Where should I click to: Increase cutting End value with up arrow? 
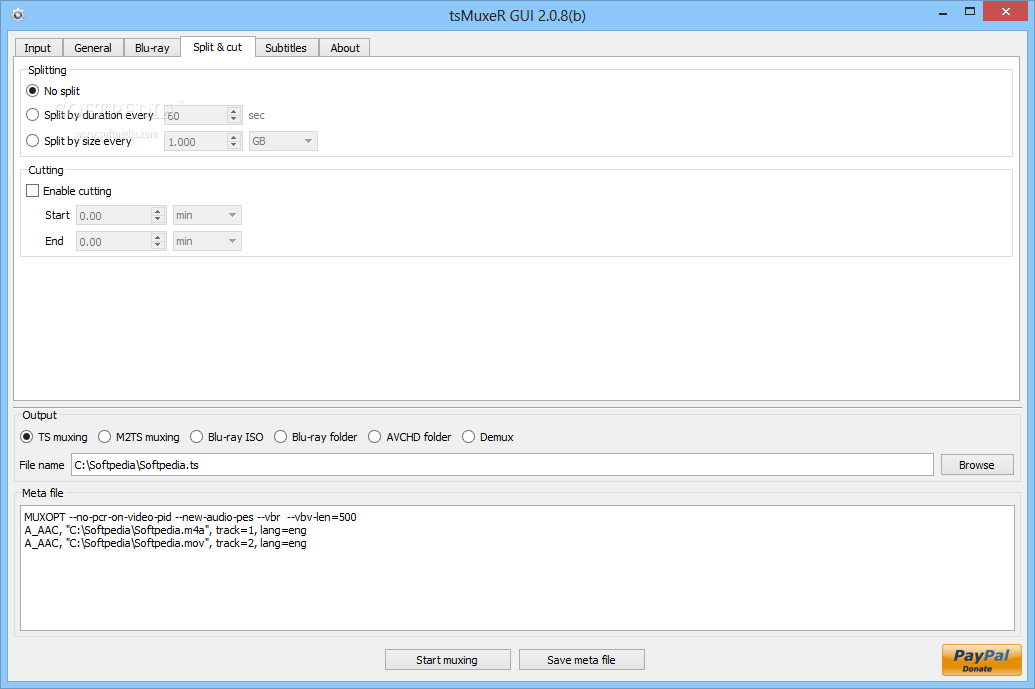(x=157, y=237)
